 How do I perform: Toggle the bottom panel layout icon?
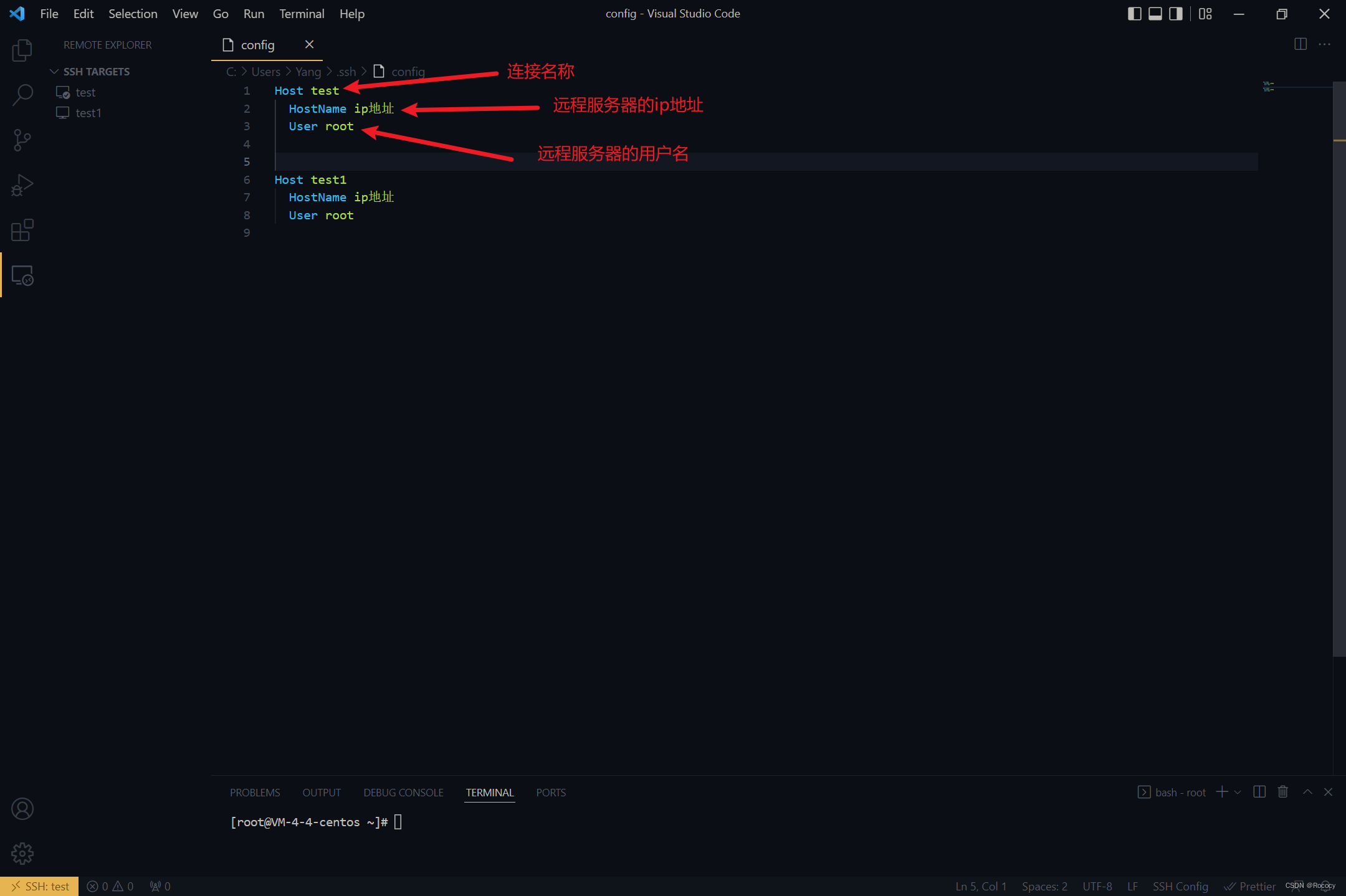[1155, 14]
